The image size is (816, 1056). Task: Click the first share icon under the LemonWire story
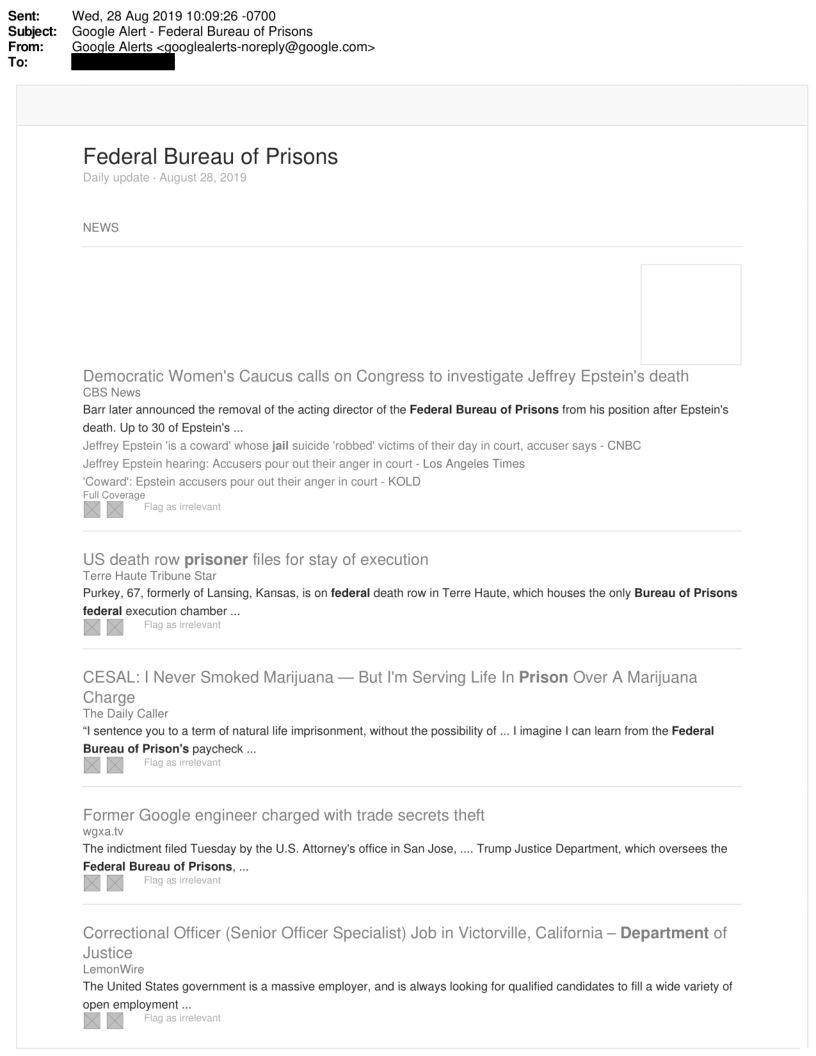coord(92,1020)
